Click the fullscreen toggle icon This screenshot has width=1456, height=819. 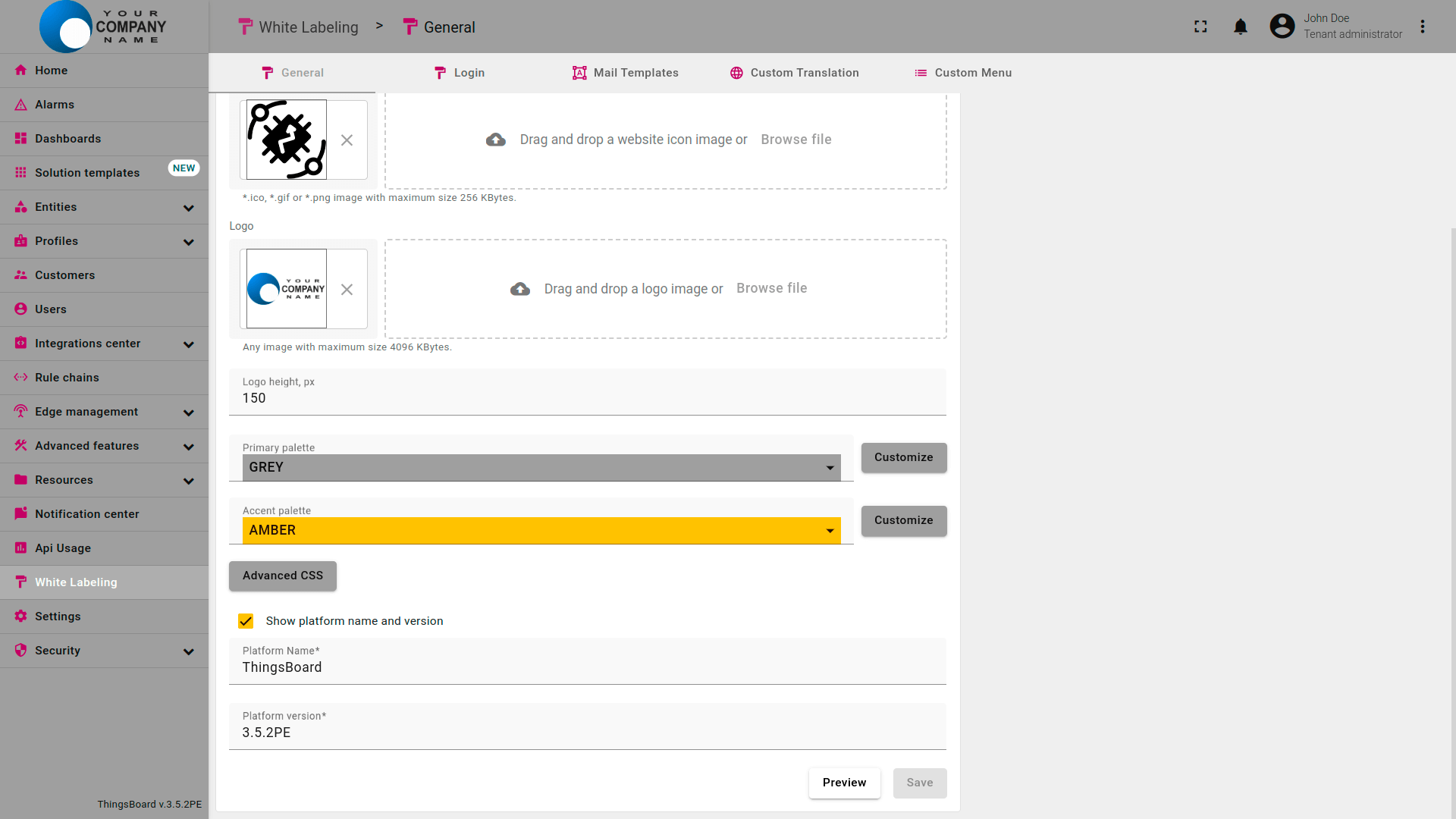1200,27
